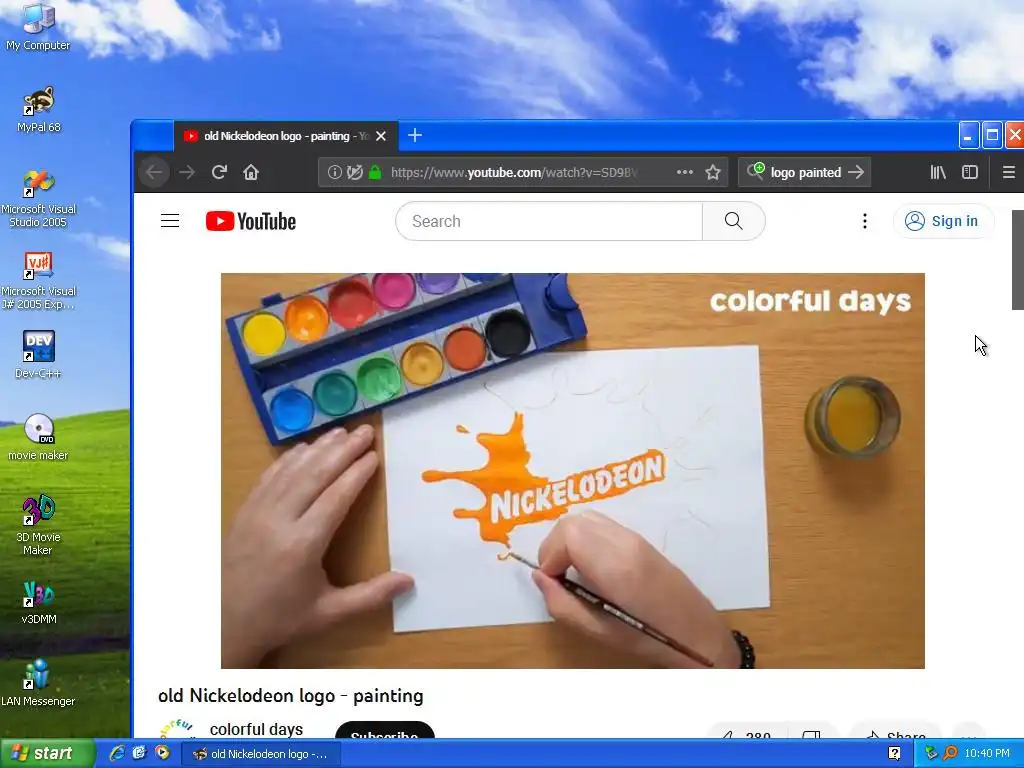Click the YouTube logo
Image resolution: width=1024 pixels, height=768 pixels.
(251, 221)
